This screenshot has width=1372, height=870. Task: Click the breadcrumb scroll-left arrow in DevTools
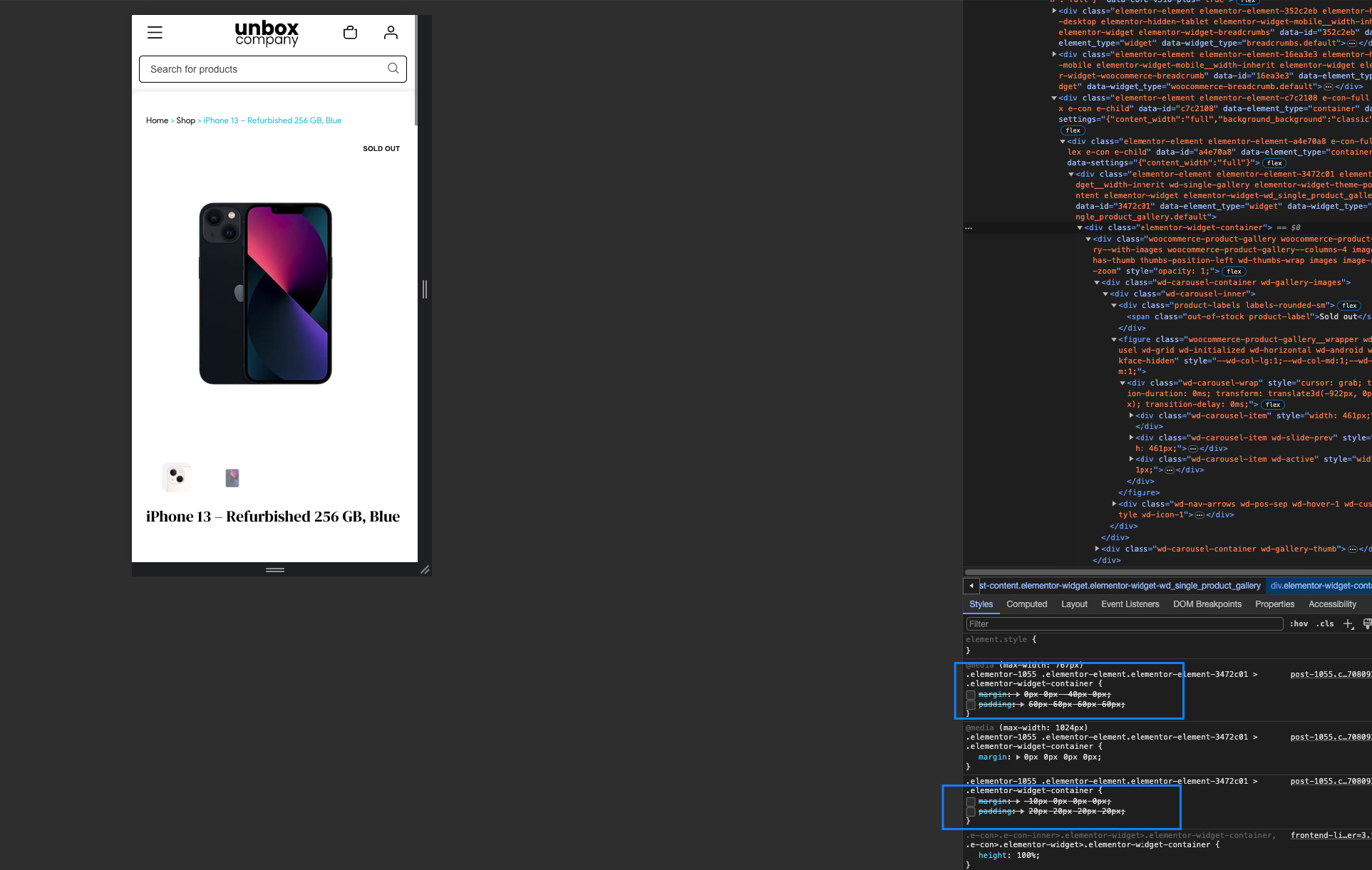pos(971,586)
